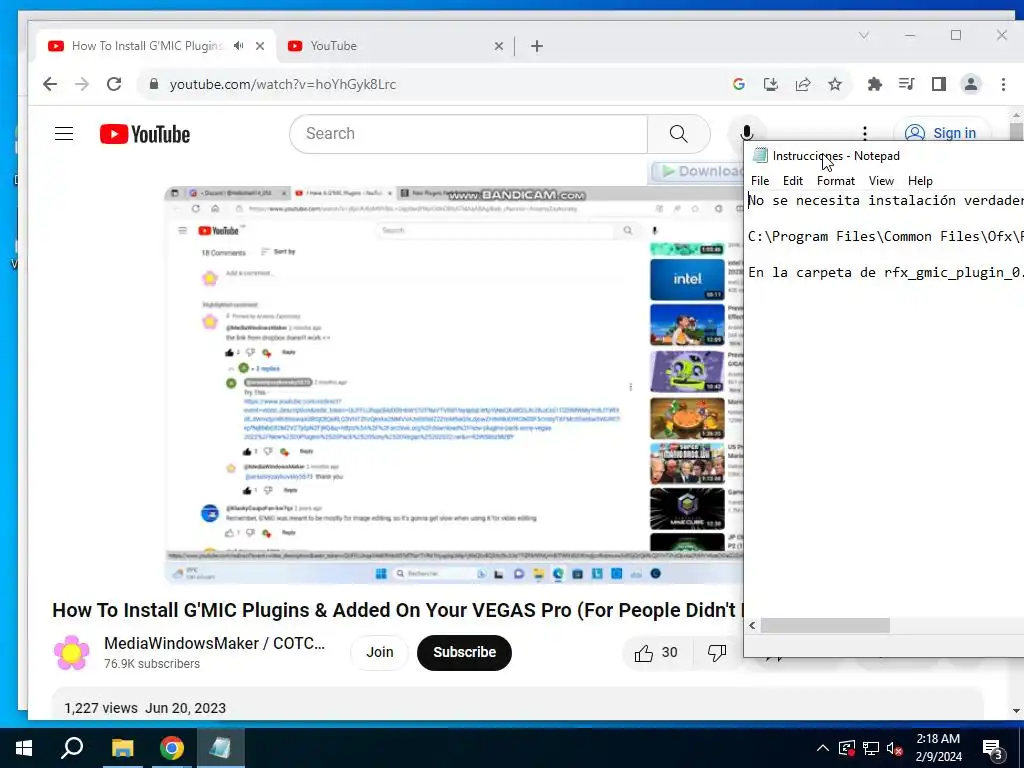Click the Download overlay button
1024x768 pixels.
point(697,171)
